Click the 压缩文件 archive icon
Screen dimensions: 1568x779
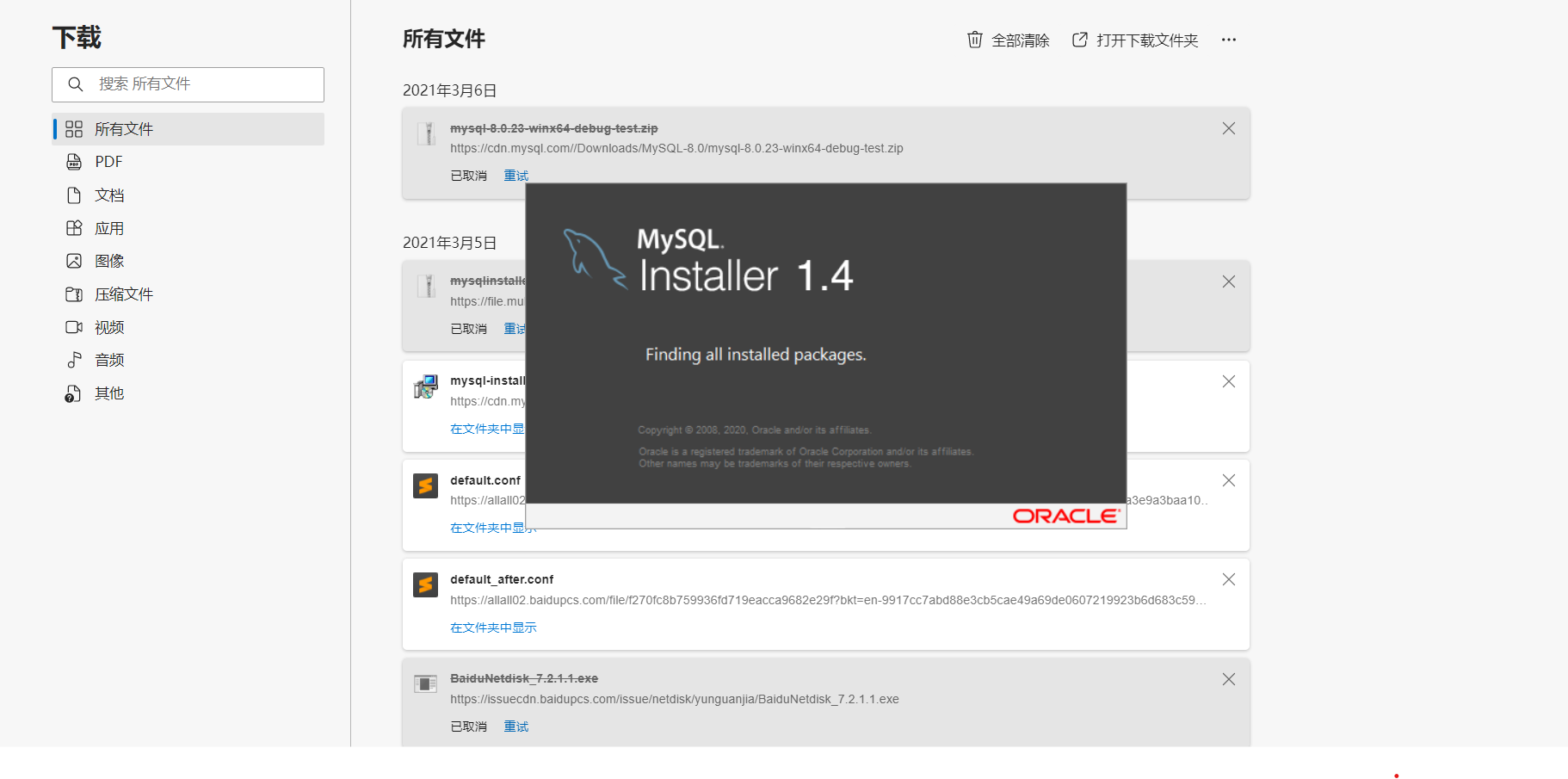[x=74, y=294]
